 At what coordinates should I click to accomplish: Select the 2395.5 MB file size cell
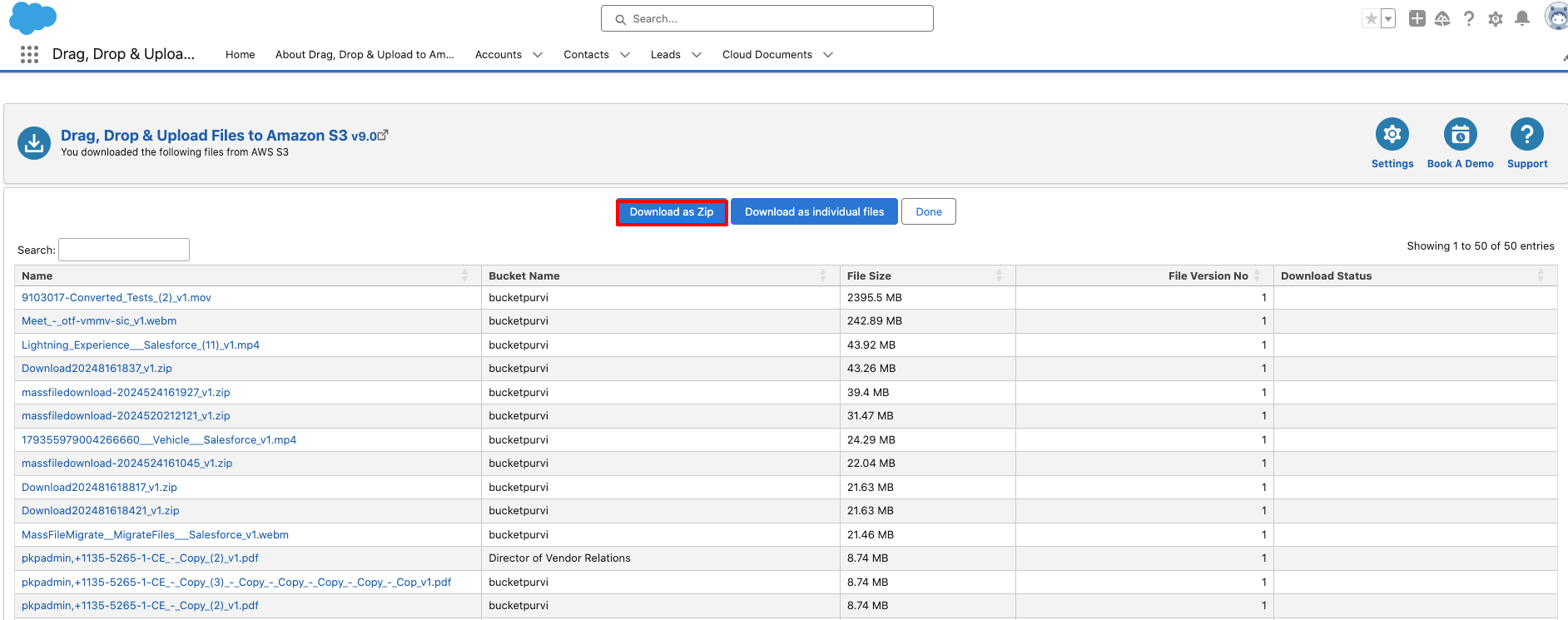pos(928,298)
